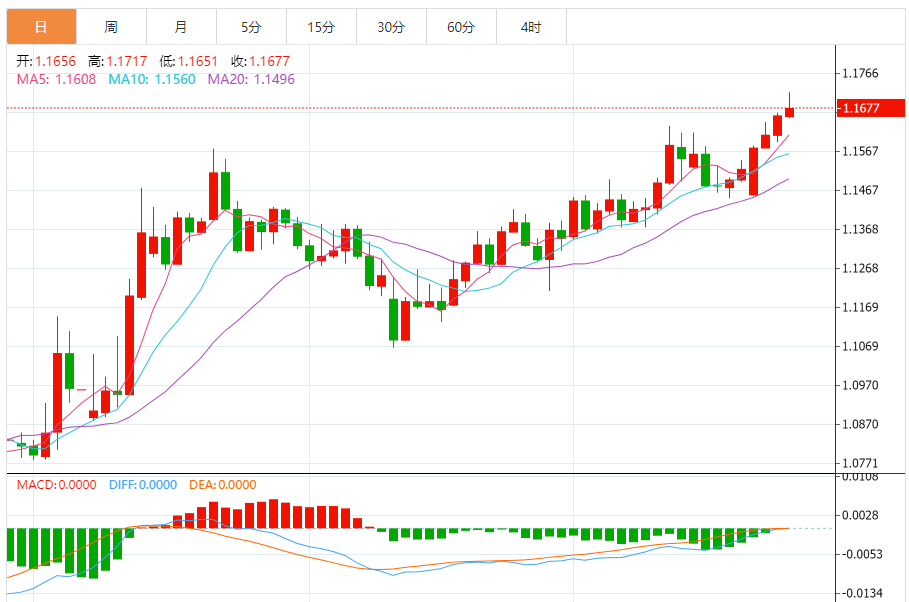Viewport: 909px width, 602px height.
Task: Click the 0.0028 MACD axis label
Action: point(860,515)
